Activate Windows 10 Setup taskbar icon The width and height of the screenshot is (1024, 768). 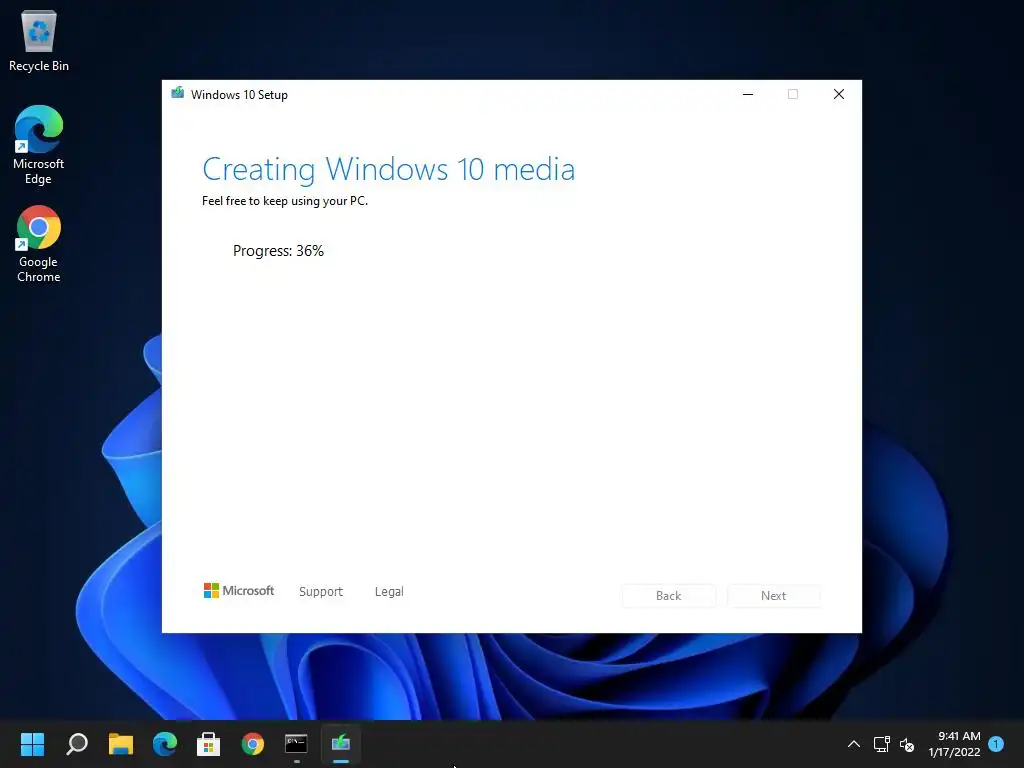coord(341,743)
